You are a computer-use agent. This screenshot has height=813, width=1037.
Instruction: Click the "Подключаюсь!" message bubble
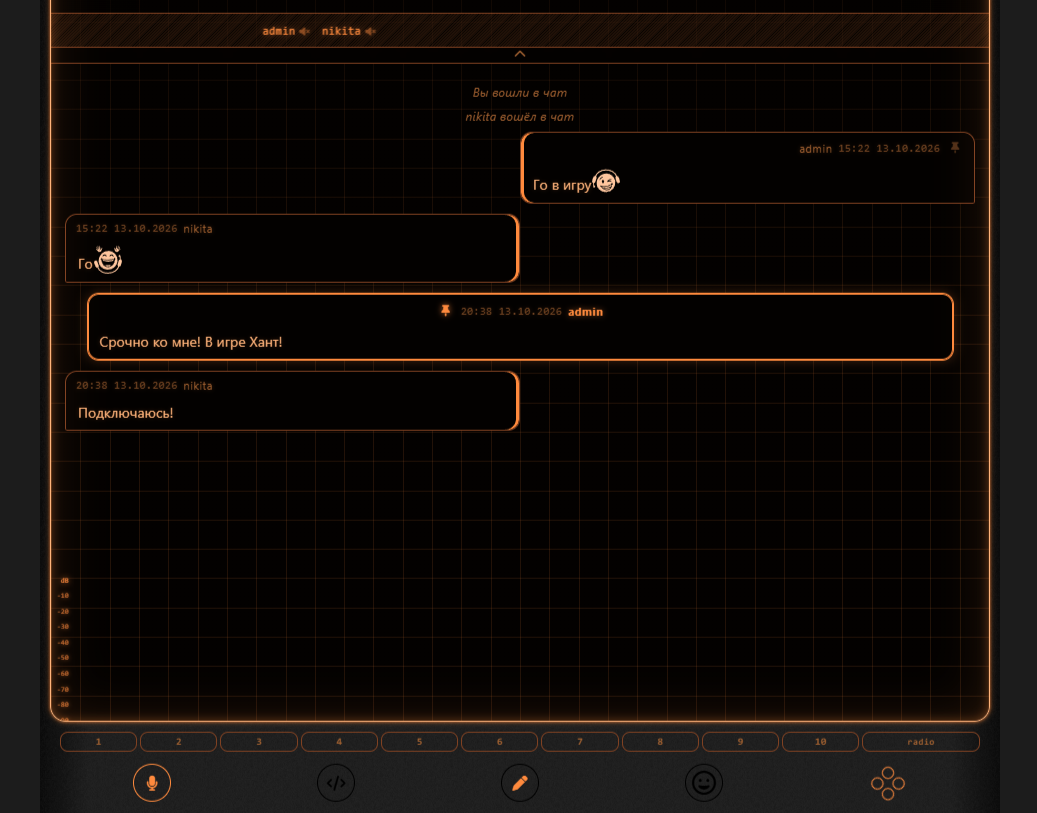point(292,401)
